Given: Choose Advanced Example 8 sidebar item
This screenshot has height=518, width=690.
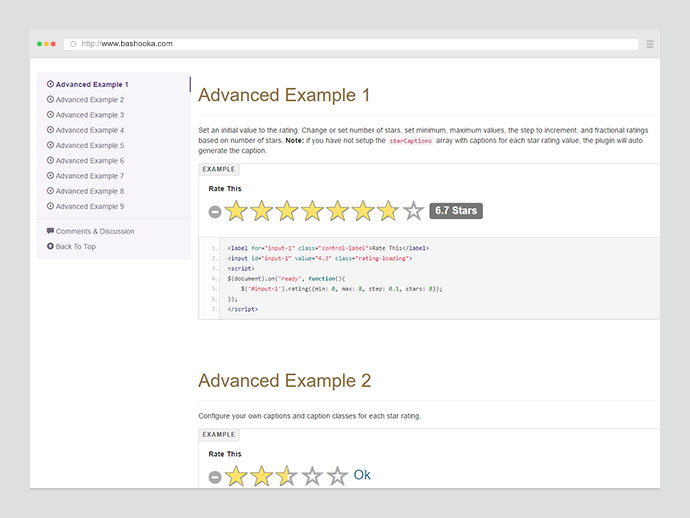Looking at the screenshot, I should pos(85,191).
